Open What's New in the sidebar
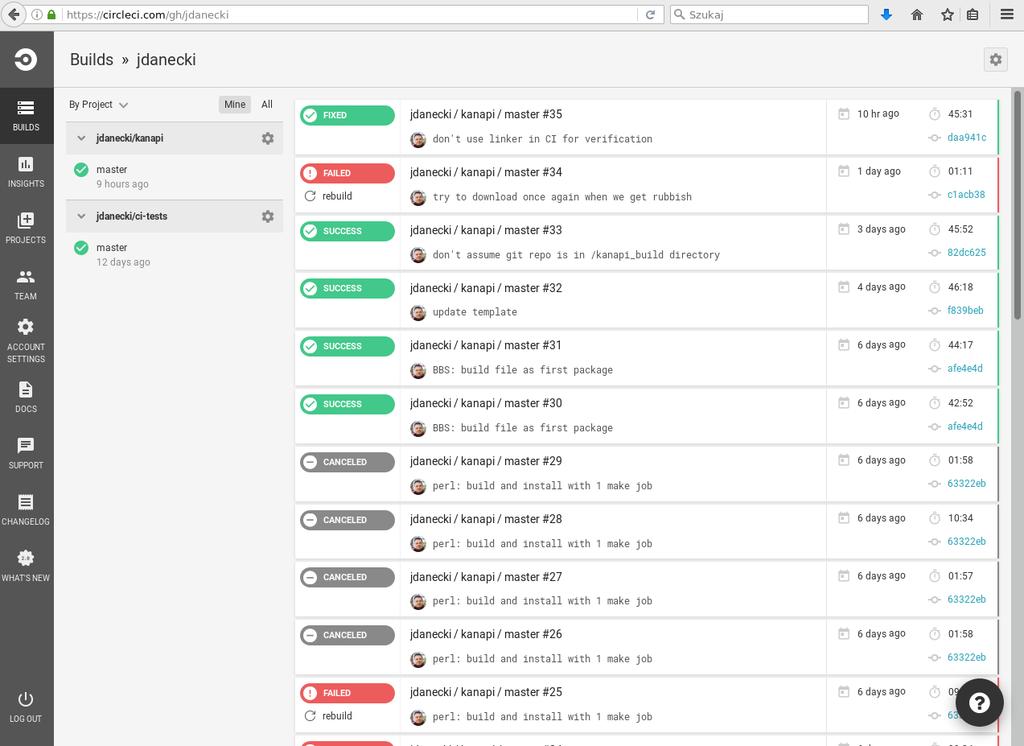The width and height of the screenshot is (1024, 746). pyautogui.click(x=26, y=566)
